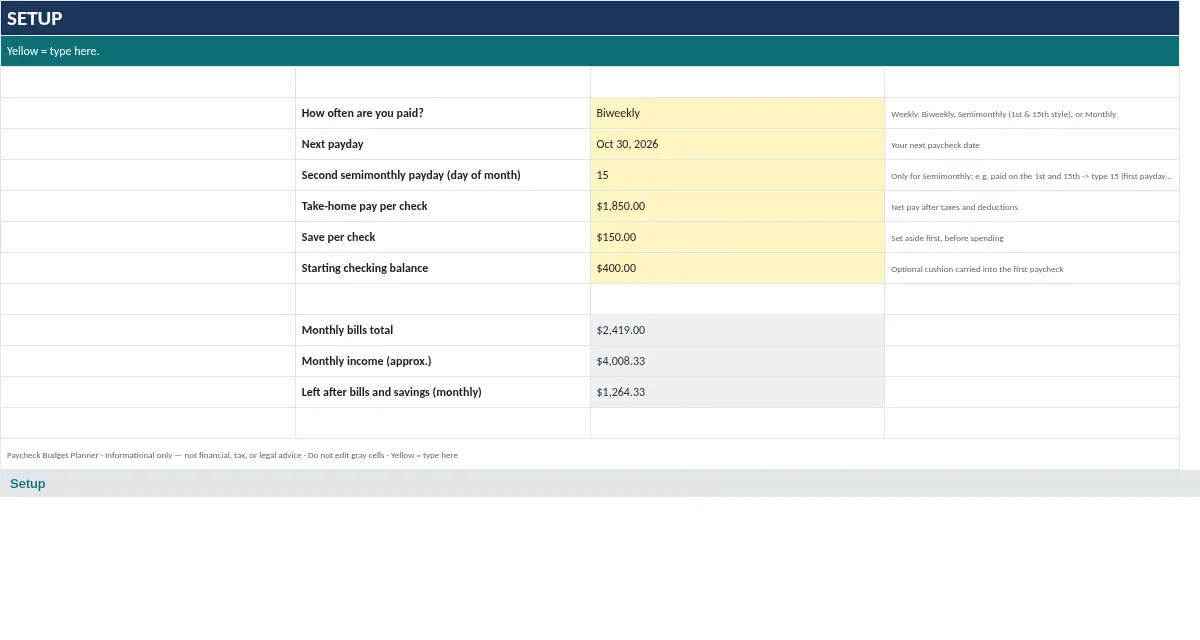Click the 'Only for Semimonthly' hint text

point(1031,176)
